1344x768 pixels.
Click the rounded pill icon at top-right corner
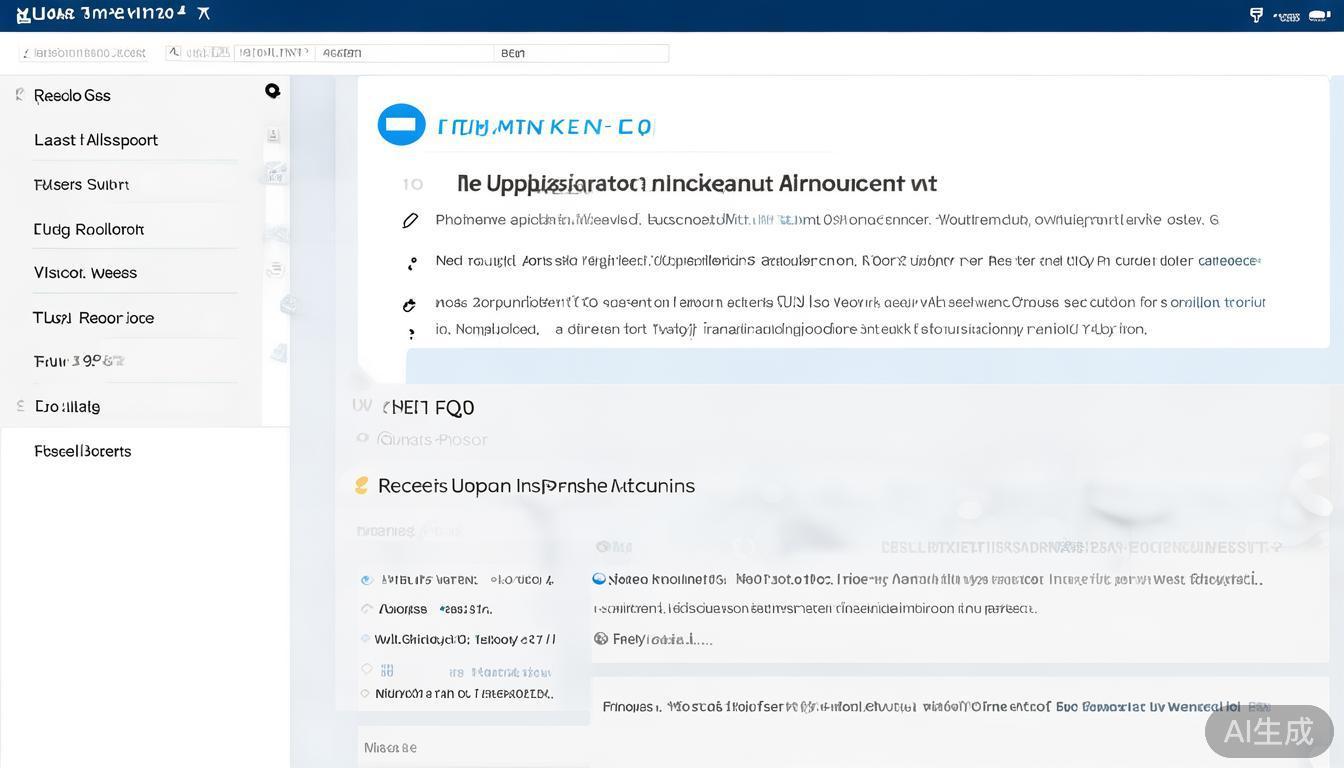pyautogui.click(x=1319, y=15)
